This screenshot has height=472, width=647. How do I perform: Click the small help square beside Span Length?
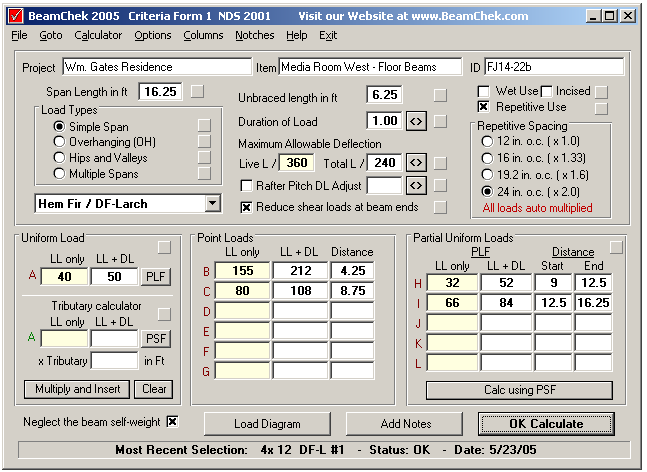point(197,91)
